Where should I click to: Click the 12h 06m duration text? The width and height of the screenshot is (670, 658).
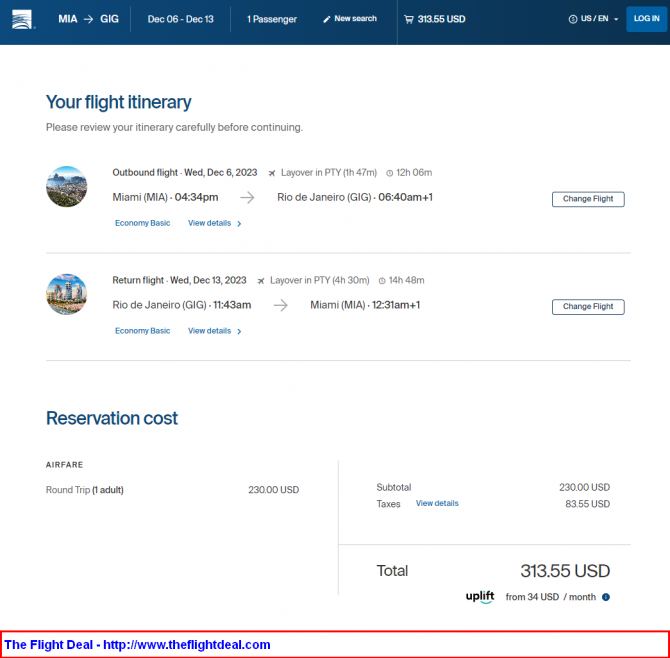tap(414, 173)
